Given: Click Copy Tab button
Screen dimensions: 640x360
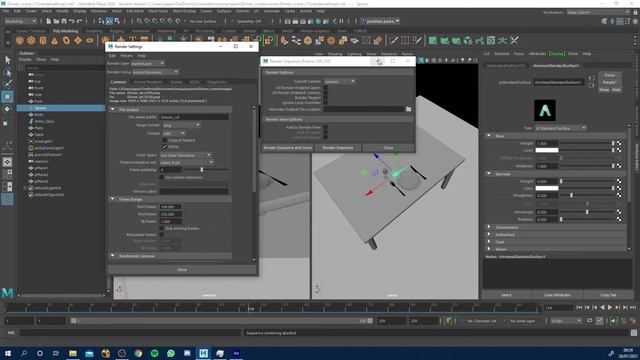Looking at the screenshot, I should (x=608, y=295).
